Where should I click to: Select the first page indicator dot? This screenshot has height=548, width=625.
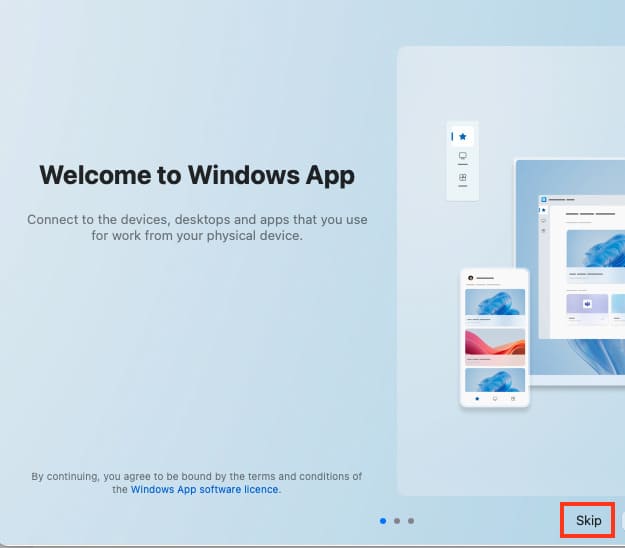tap(384, 521)
